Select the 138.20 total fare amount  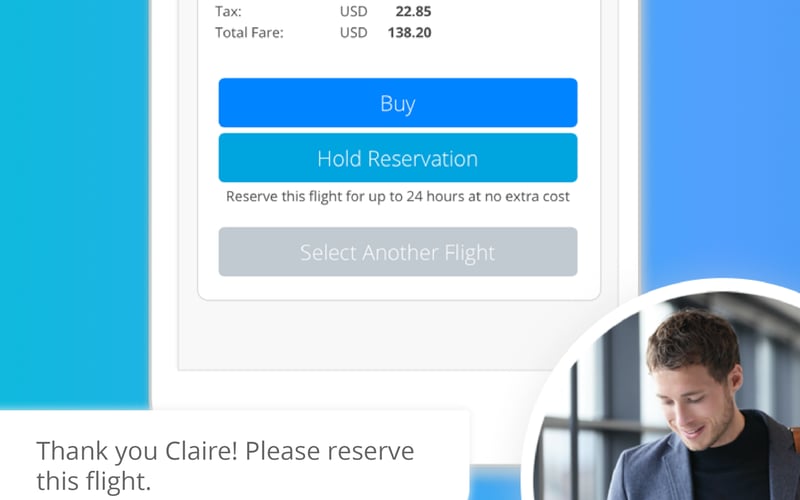(x=409, y=33)
